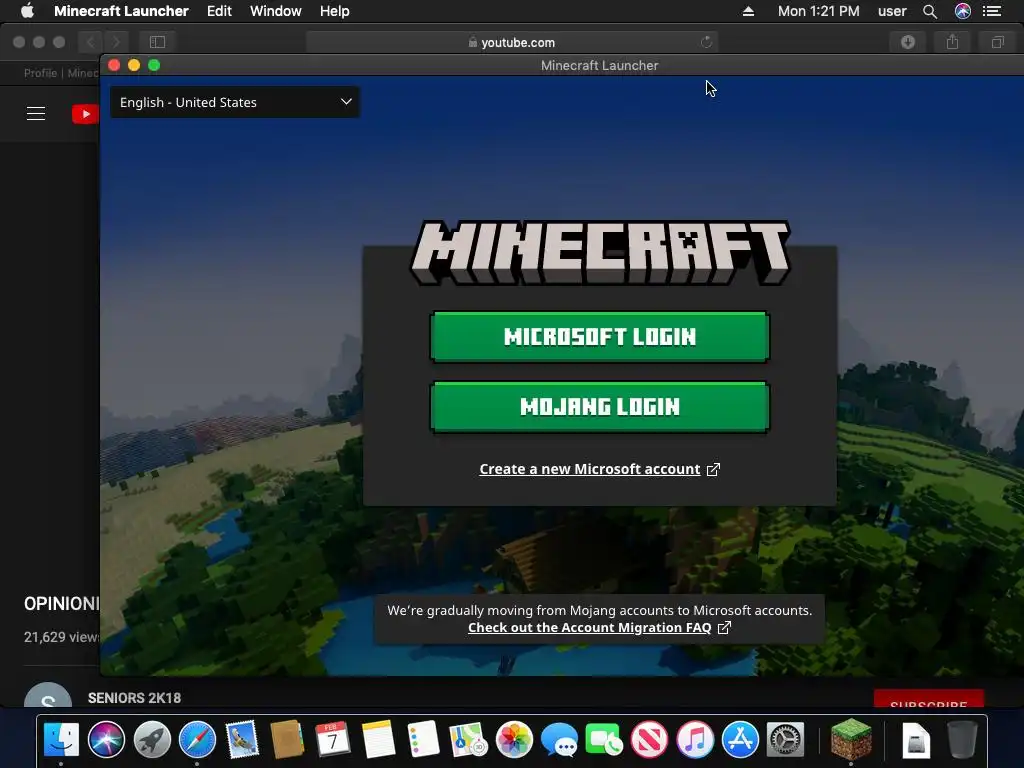Open the Window menu
1024x768 pixels.
point(276,11)
